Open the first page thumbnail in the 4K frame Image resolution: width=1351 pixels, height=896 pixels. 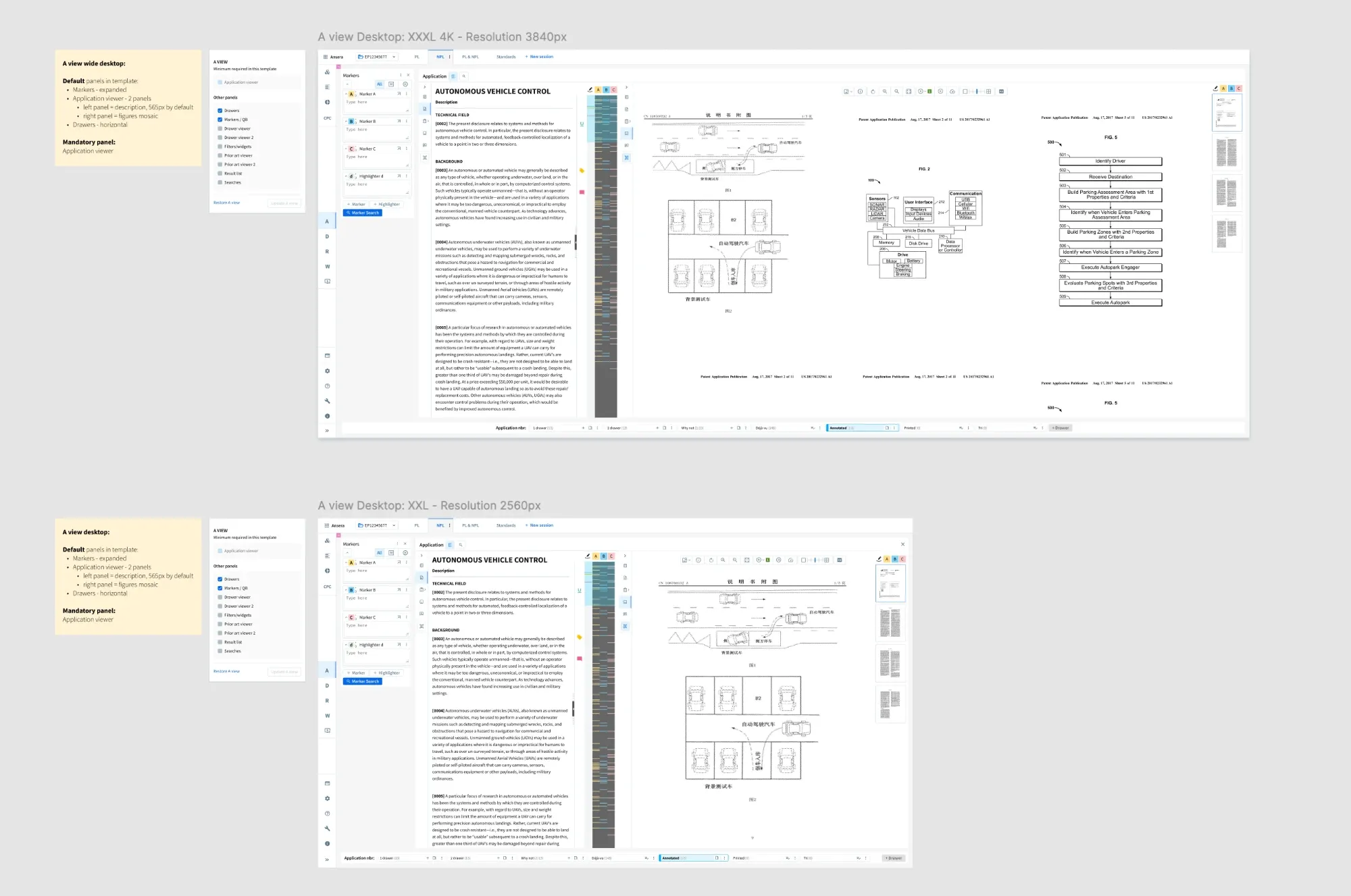click(1227, 112)
